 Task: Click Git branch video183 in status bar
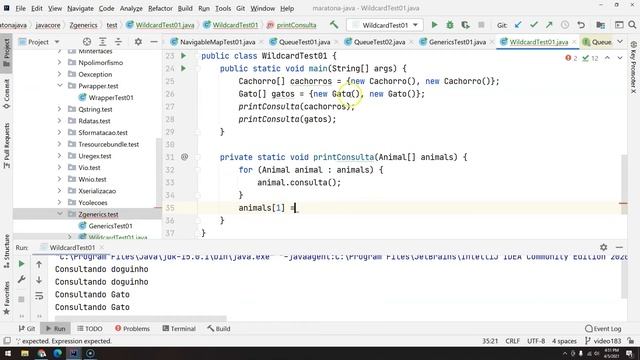[x=603, y=341]
